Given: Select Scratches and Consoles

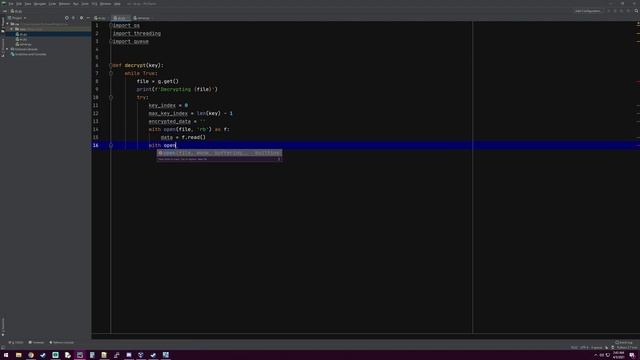Looking at the screenshot, I should pos(28,54).
